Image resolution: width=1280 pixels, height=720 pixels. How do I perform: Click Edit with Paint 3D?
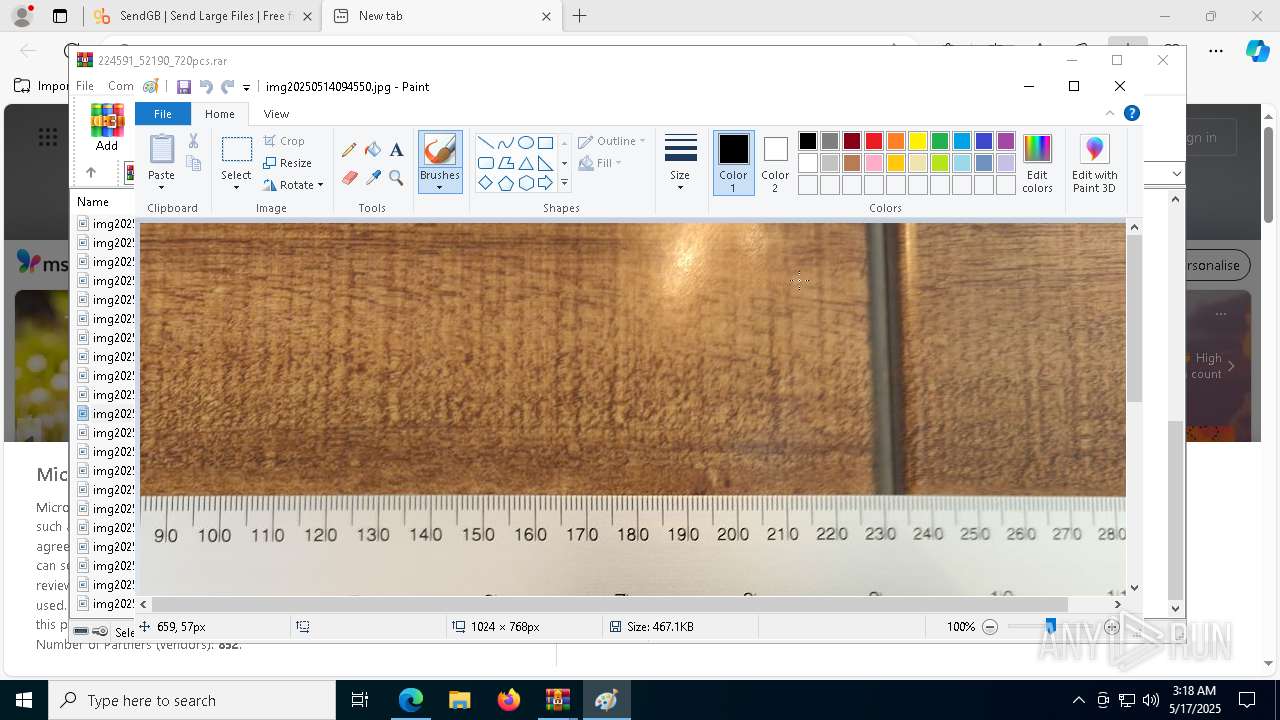[1095, 164]
